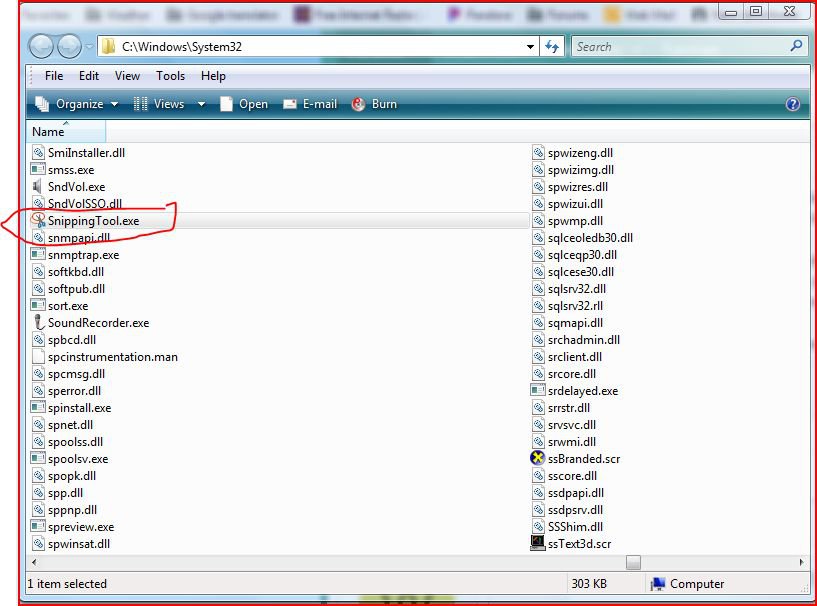Image resolution: width=817 pixels, height=606 pixels.
Task: Click the horizontal scrollbar thumb
Action: 633,562
